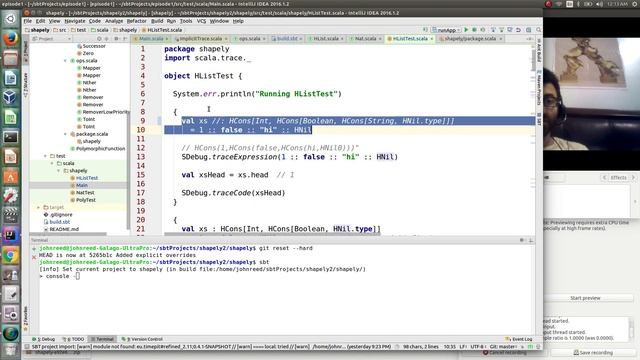640x360 pixels.
Task: Select Zero in the project tree
Action: click(88, 53)
